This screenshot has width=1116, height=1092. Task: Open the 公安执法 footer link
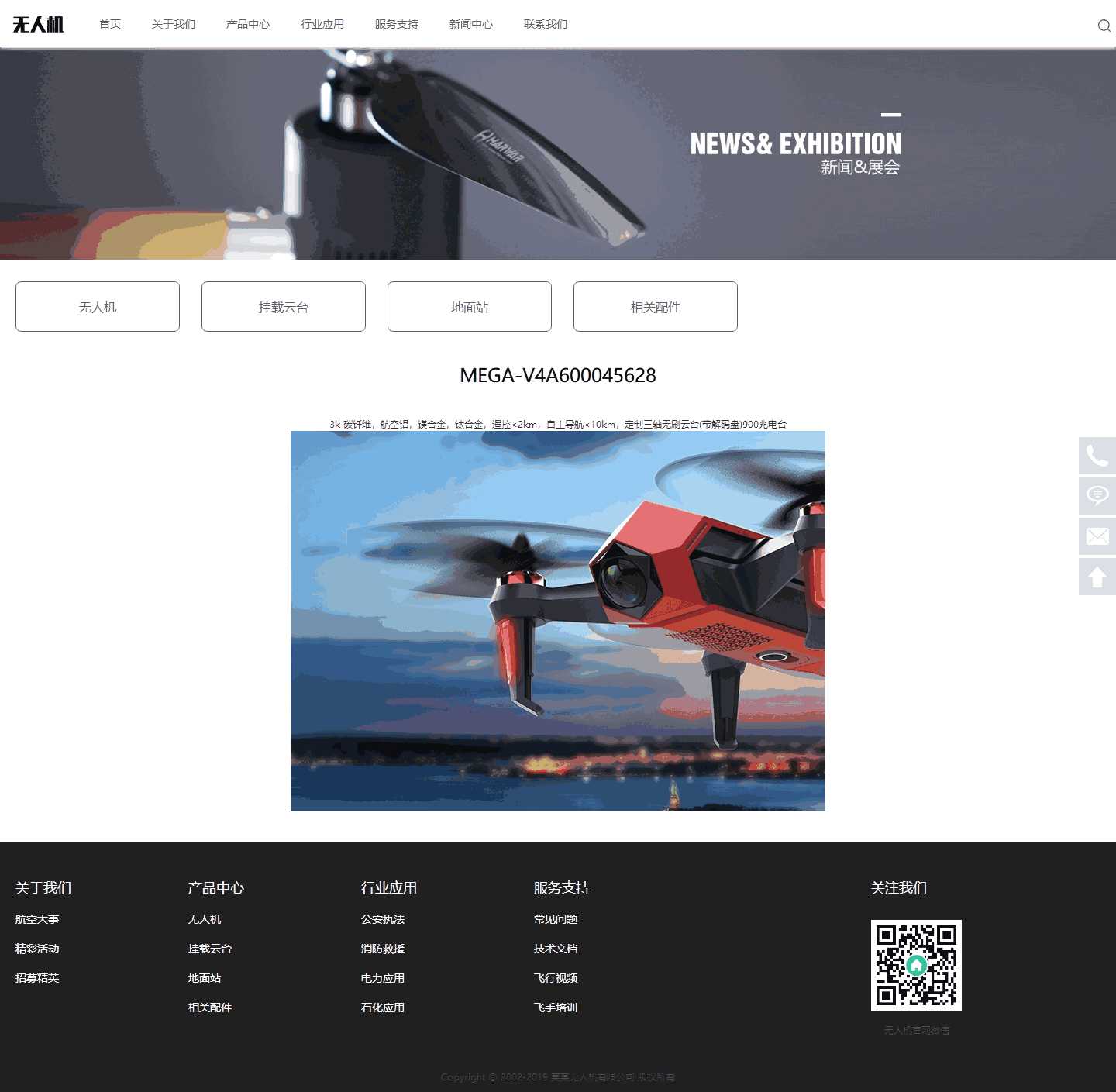[x=383, y=919]
